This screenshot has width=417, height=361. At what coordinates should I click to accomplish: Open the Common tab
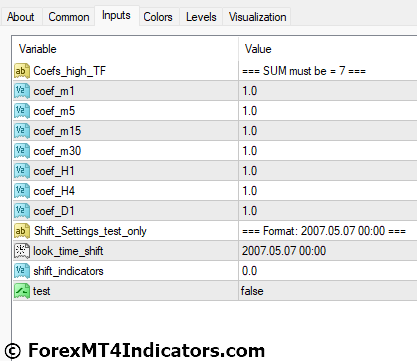(x=69, y=17)
